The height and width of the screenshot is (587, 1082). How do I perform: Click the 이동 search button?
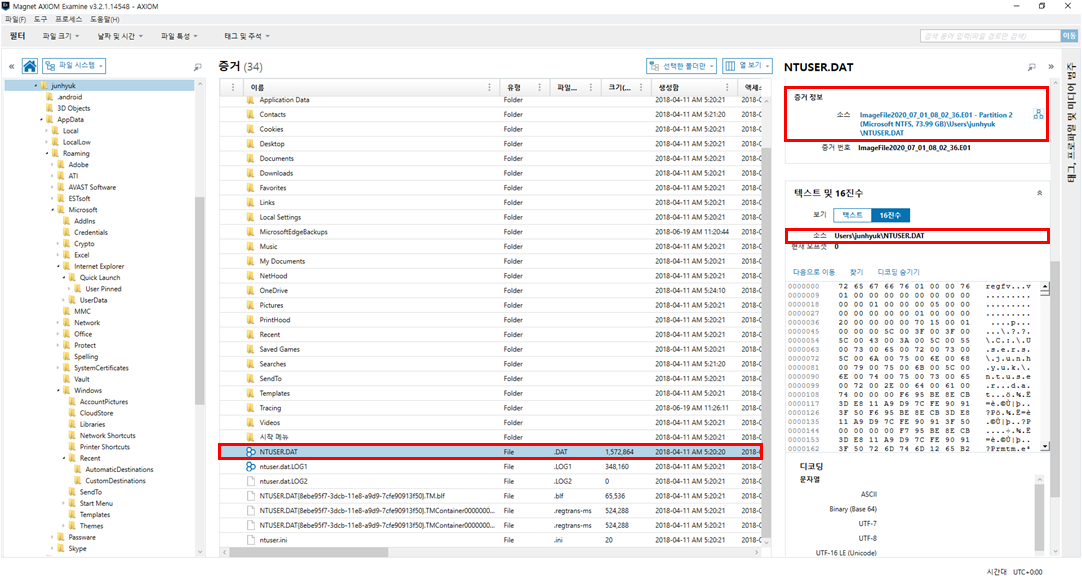(x=1069, y=36)
